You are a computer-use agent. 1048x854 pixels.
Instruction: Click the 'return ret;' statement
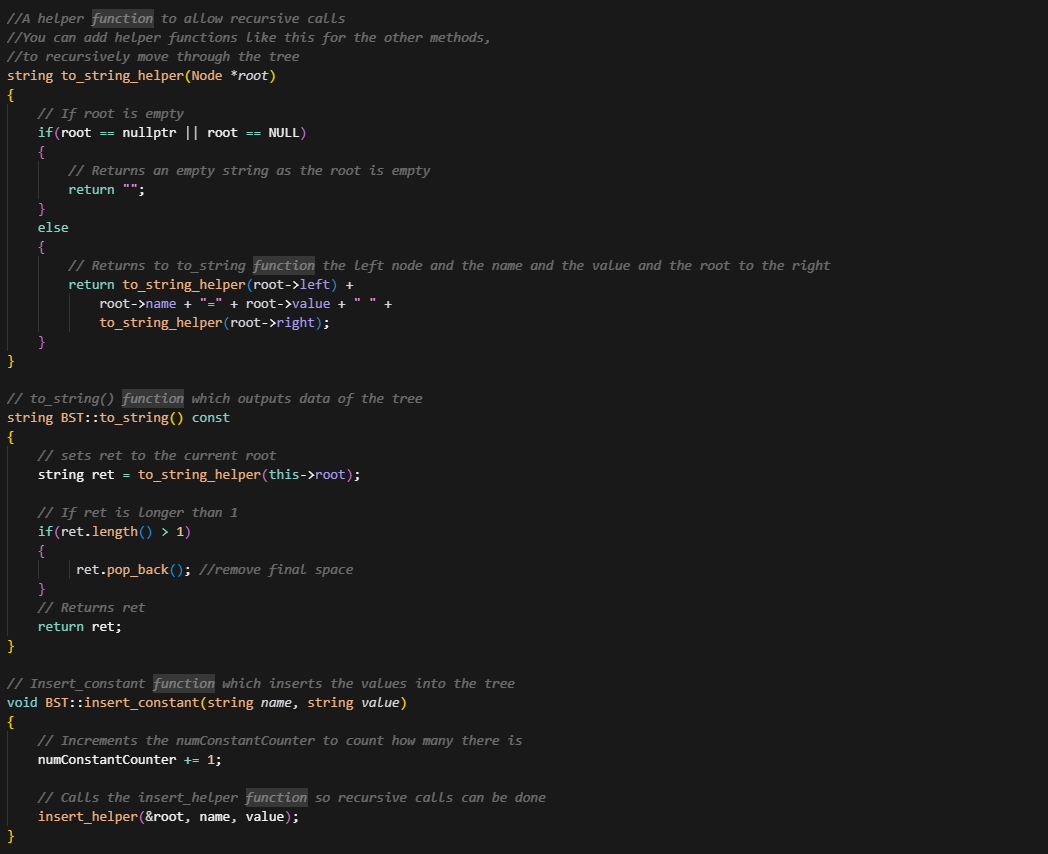[79, 626]
